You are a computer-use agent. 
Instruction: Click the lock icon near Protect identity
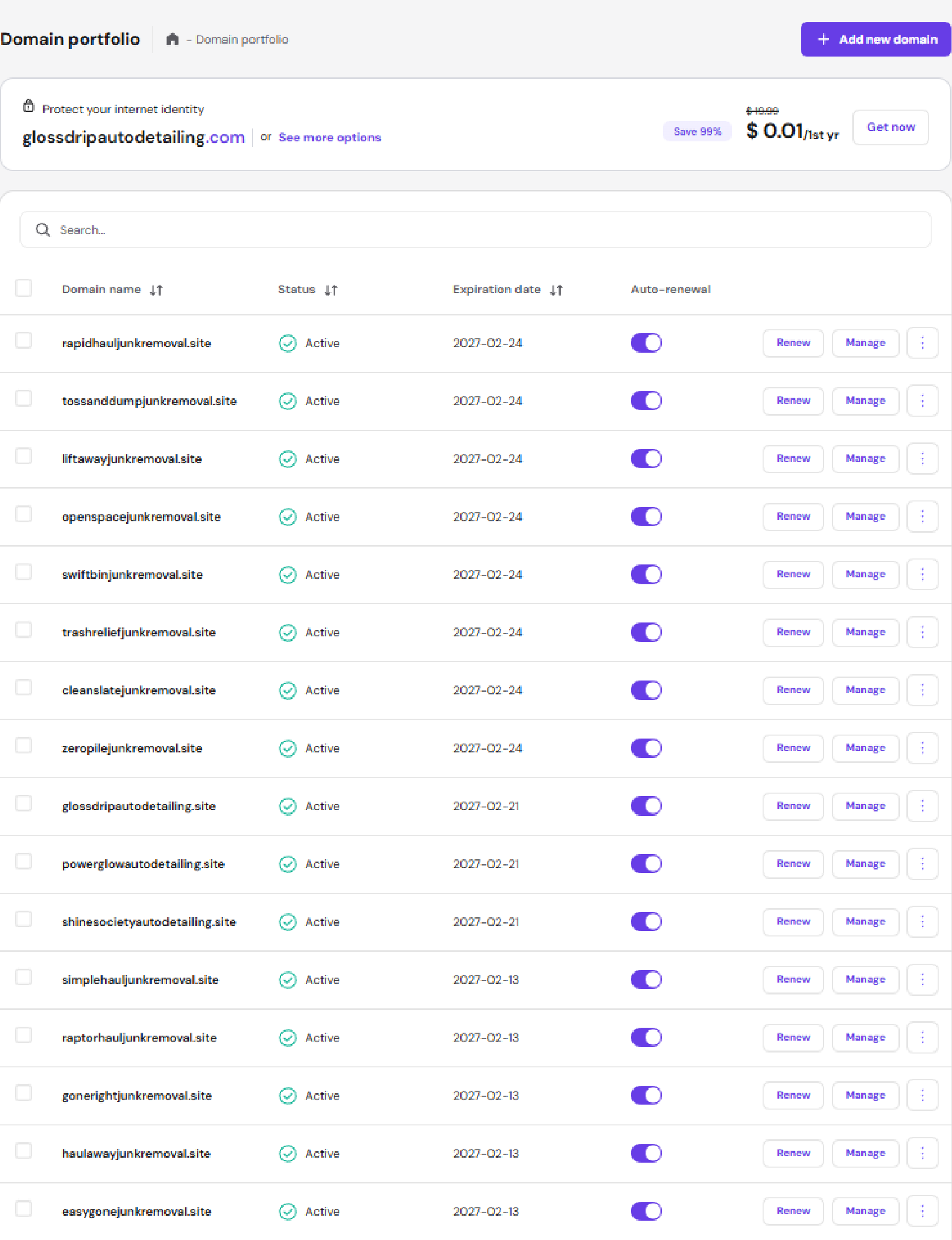28,106
